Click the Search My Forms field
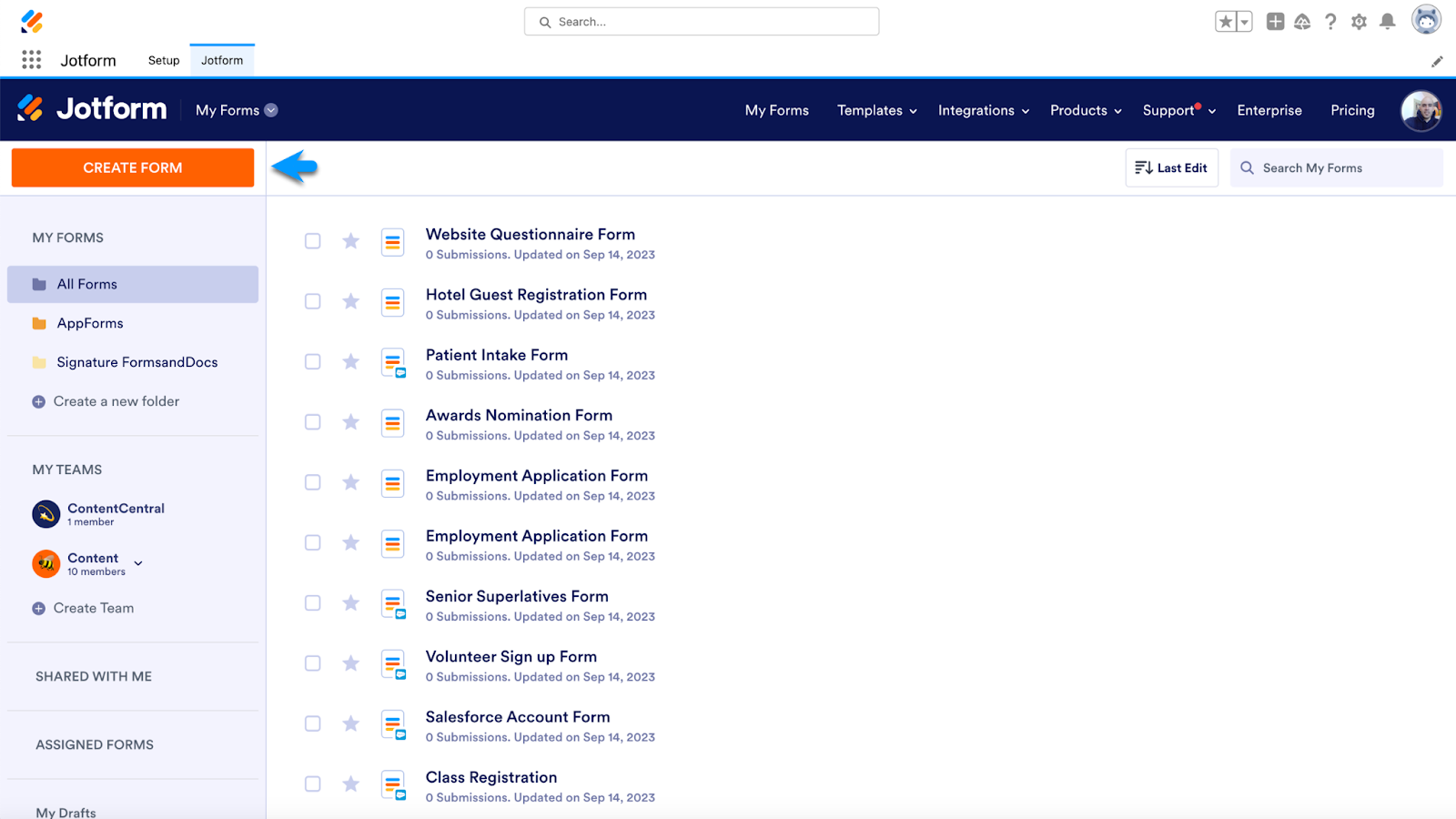This screenshot has width=1456, height=819. pyautogui.click(x=1336, y=168)
